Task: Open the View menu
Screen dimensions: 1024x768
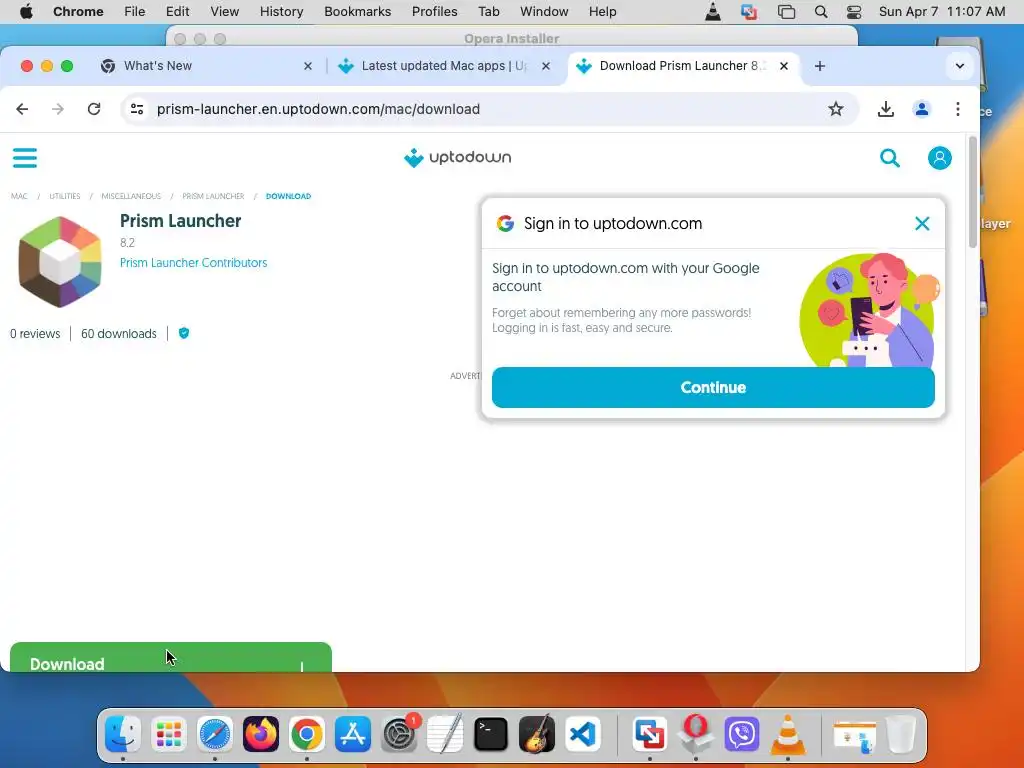Action: pos(224,12)
